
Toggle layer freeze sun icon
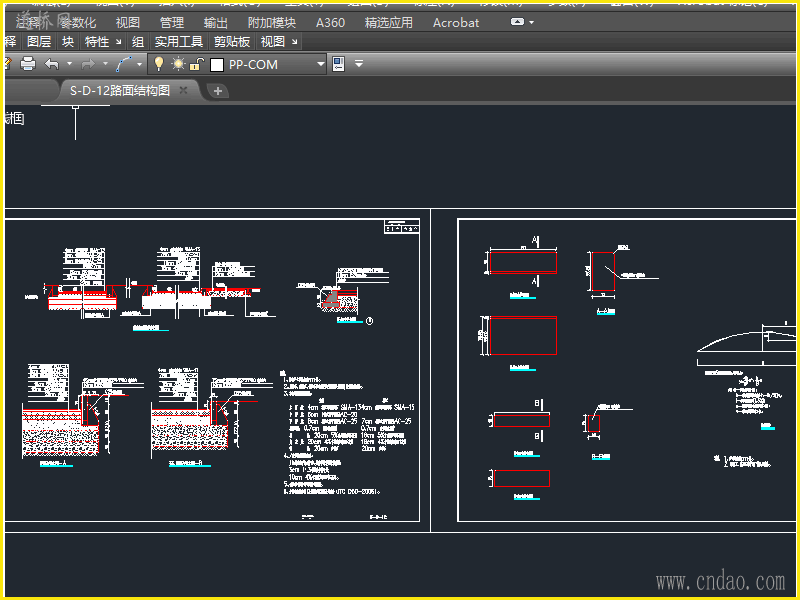[178, 64]
